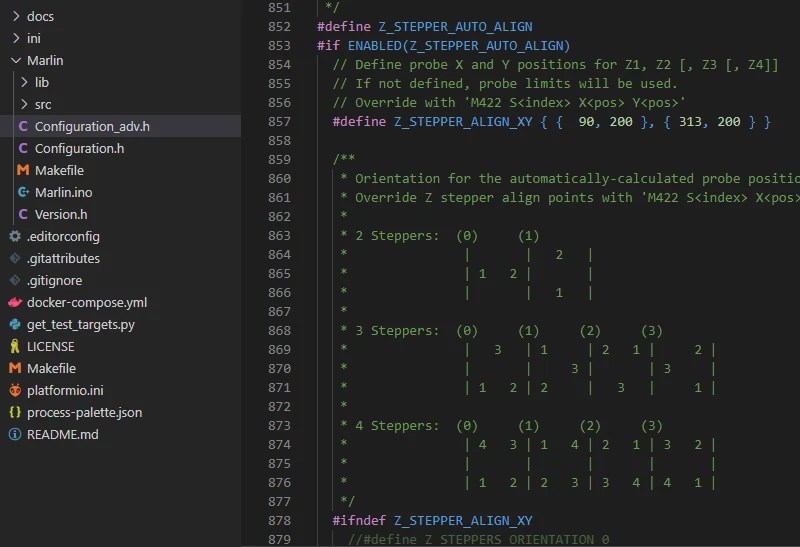Click '2 Steppers:' comment text
800x547 pixels.
397,236
